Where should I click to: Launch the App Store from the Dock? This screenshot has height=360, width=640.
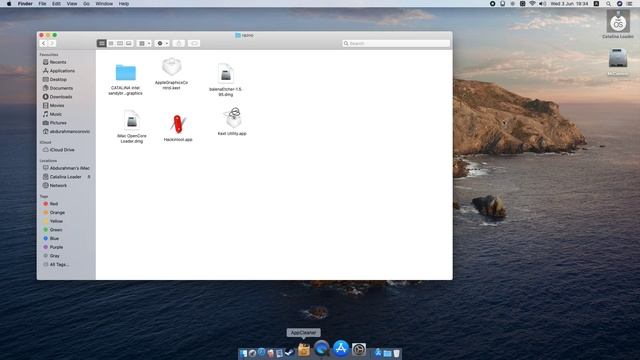pyautogui.click(x=341, y=349)
